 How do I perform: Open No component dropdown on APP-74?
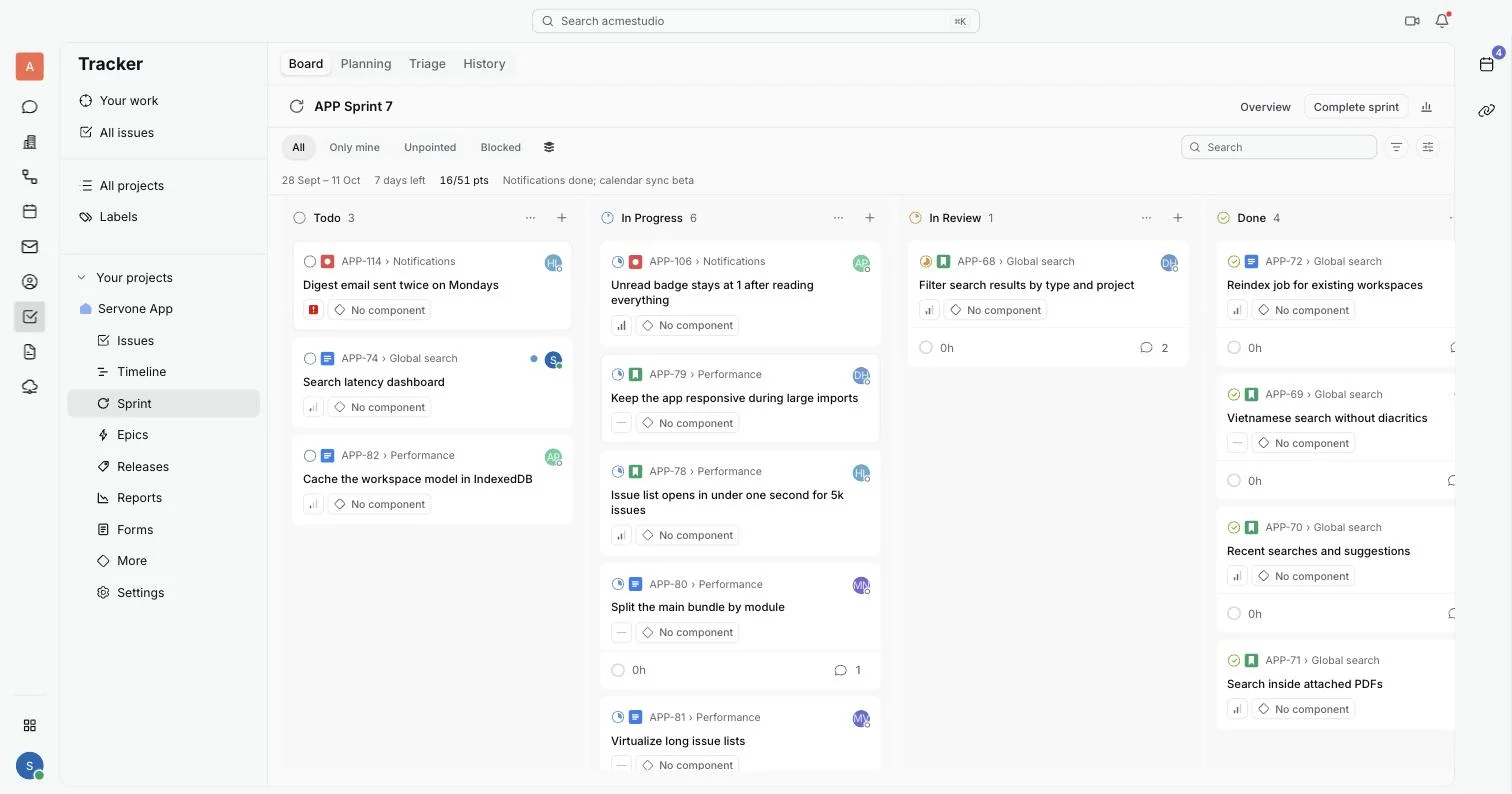(x=380, y=407)
